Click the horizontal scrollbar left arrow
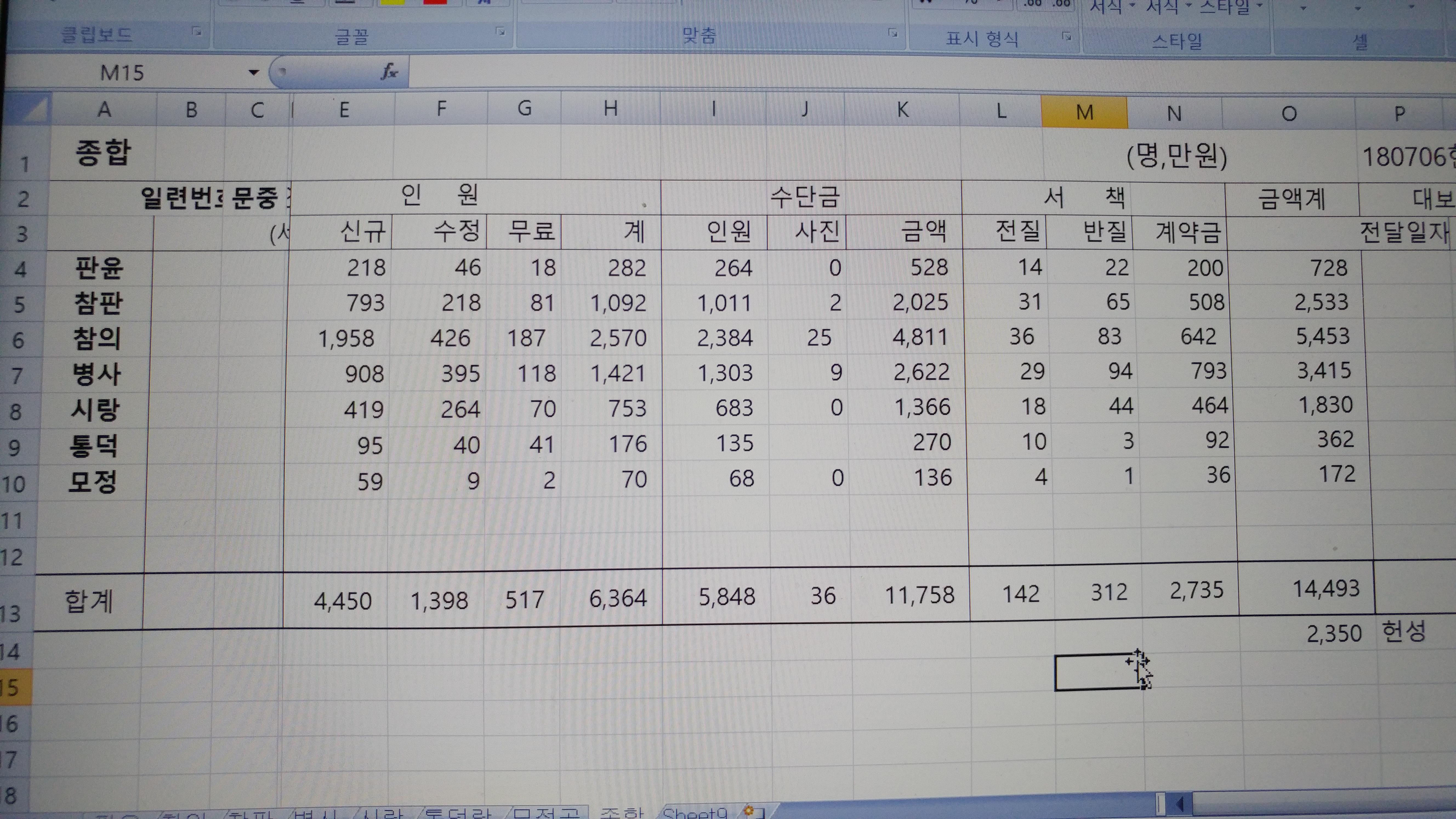1456x819 pixels. pos(1180,804)
